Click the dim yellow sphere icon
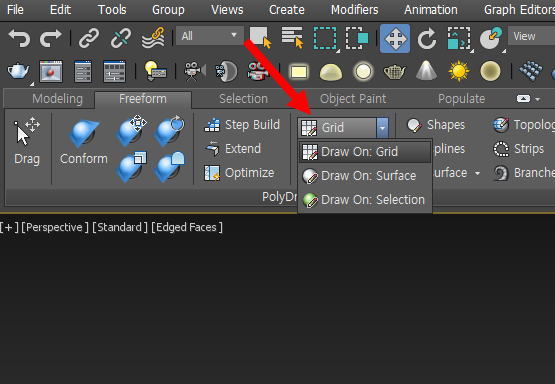 491,71
